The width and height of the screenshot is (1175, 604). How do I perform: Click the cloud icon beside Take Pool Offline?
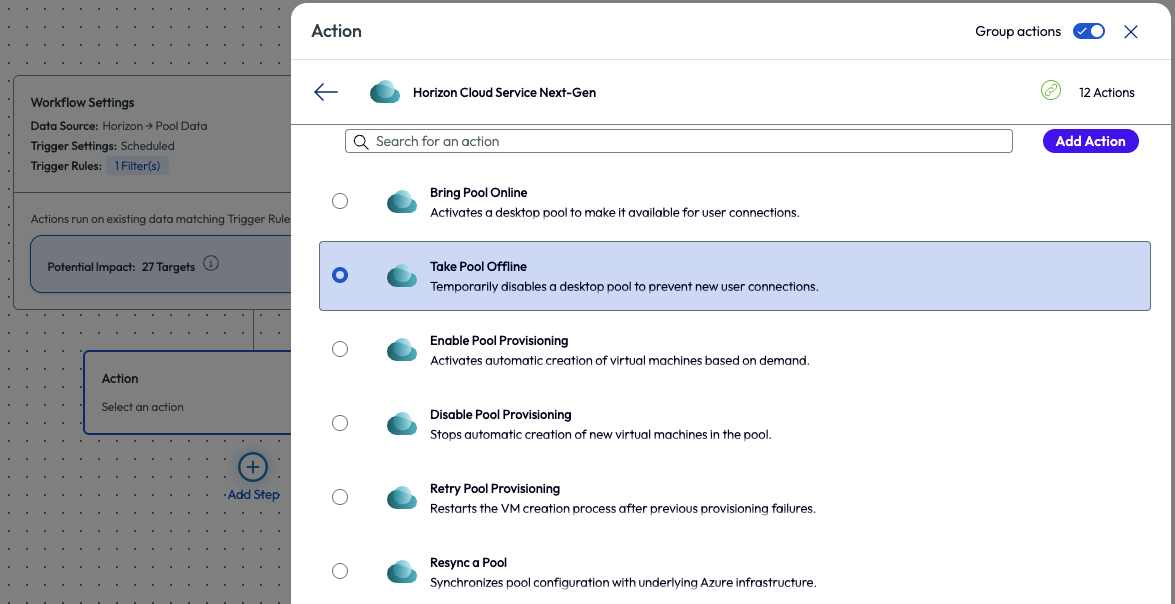pyautogui.click(x=401, y=275)
